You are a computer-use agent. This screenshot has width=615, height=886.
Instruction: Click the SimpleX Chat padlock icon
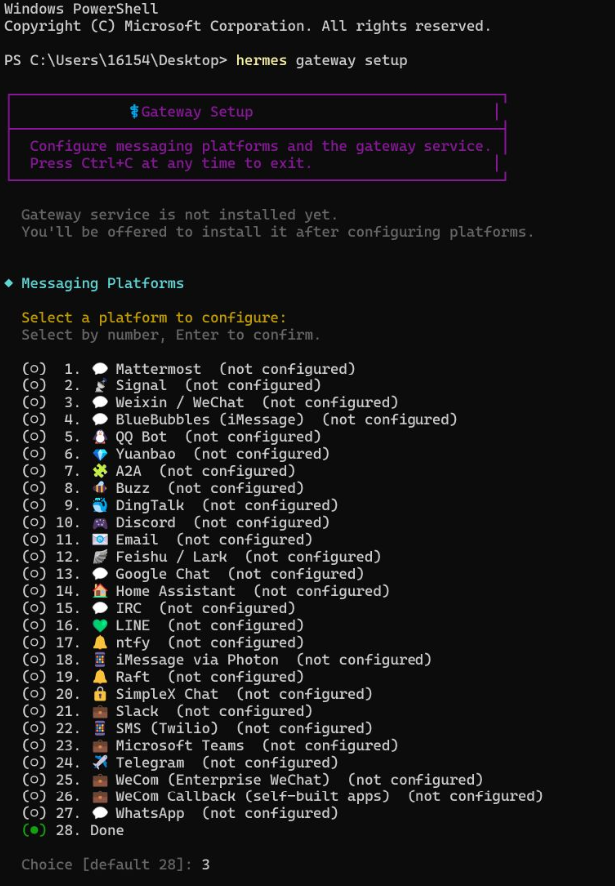(x=99, y=694)
